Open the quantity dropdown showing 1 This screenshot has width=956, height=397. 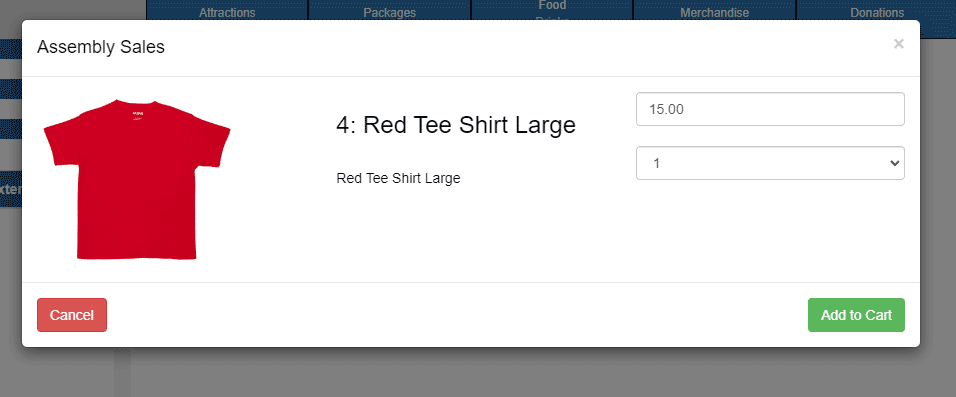point(770,163)
